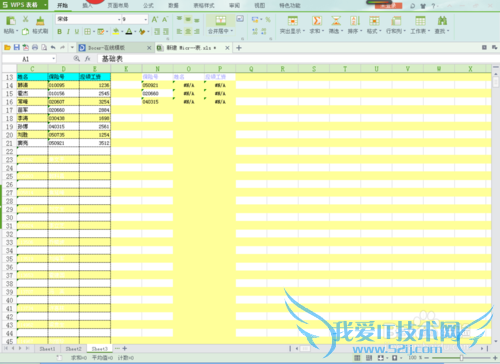This screenshot has width=500, height=364.
Task: Open the fill color dropdown arrow
Action: click(x=122, y=32)
